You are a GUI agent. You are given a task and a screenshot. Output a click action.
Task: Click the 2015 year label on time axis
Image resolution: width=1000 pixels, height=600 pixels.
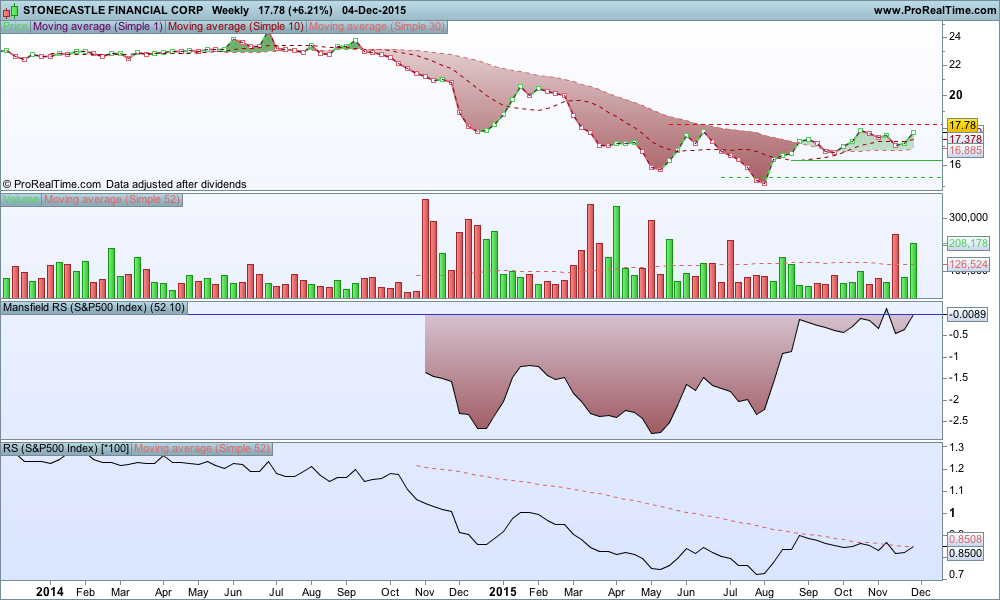point(503,592)
